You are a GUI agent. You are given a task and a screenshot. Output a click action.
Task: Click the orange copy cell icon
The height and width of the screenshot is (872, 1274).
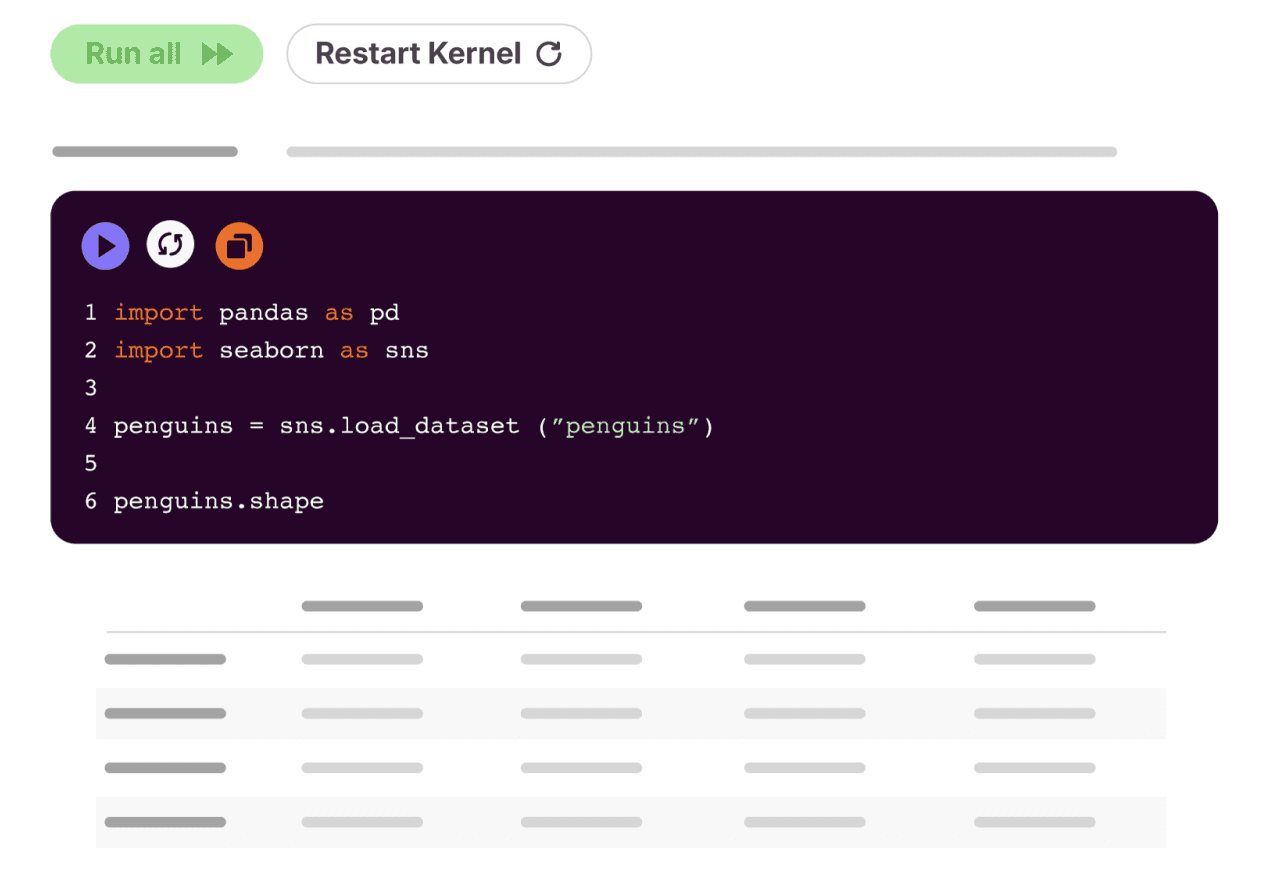click(x=239, y=246)
